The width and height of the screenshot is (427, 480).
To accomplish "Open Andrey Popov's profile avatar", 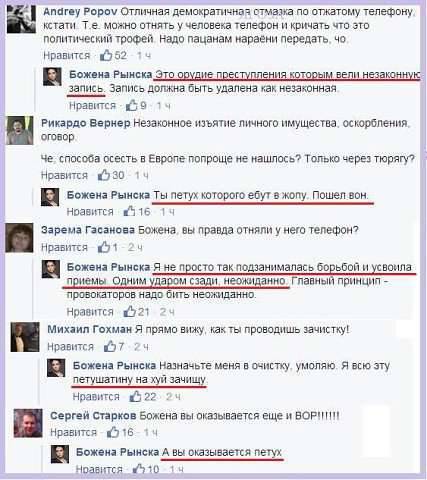I will coord(21,19).
